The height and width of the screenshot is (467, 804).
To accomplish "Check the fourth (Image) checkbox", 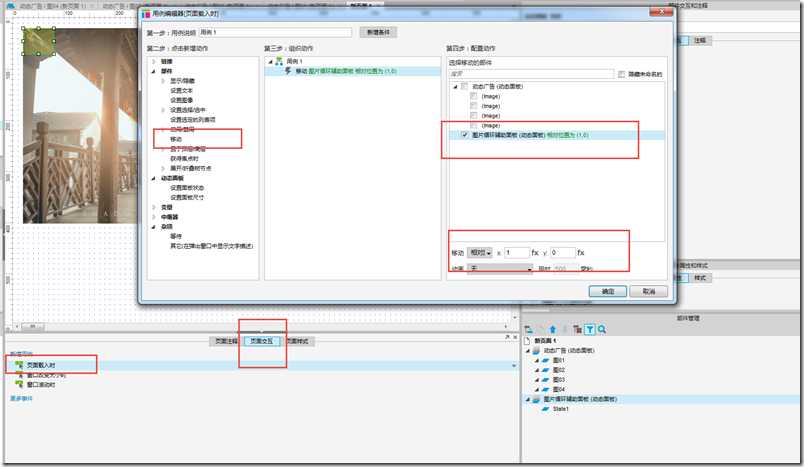I will click(474, 126).
